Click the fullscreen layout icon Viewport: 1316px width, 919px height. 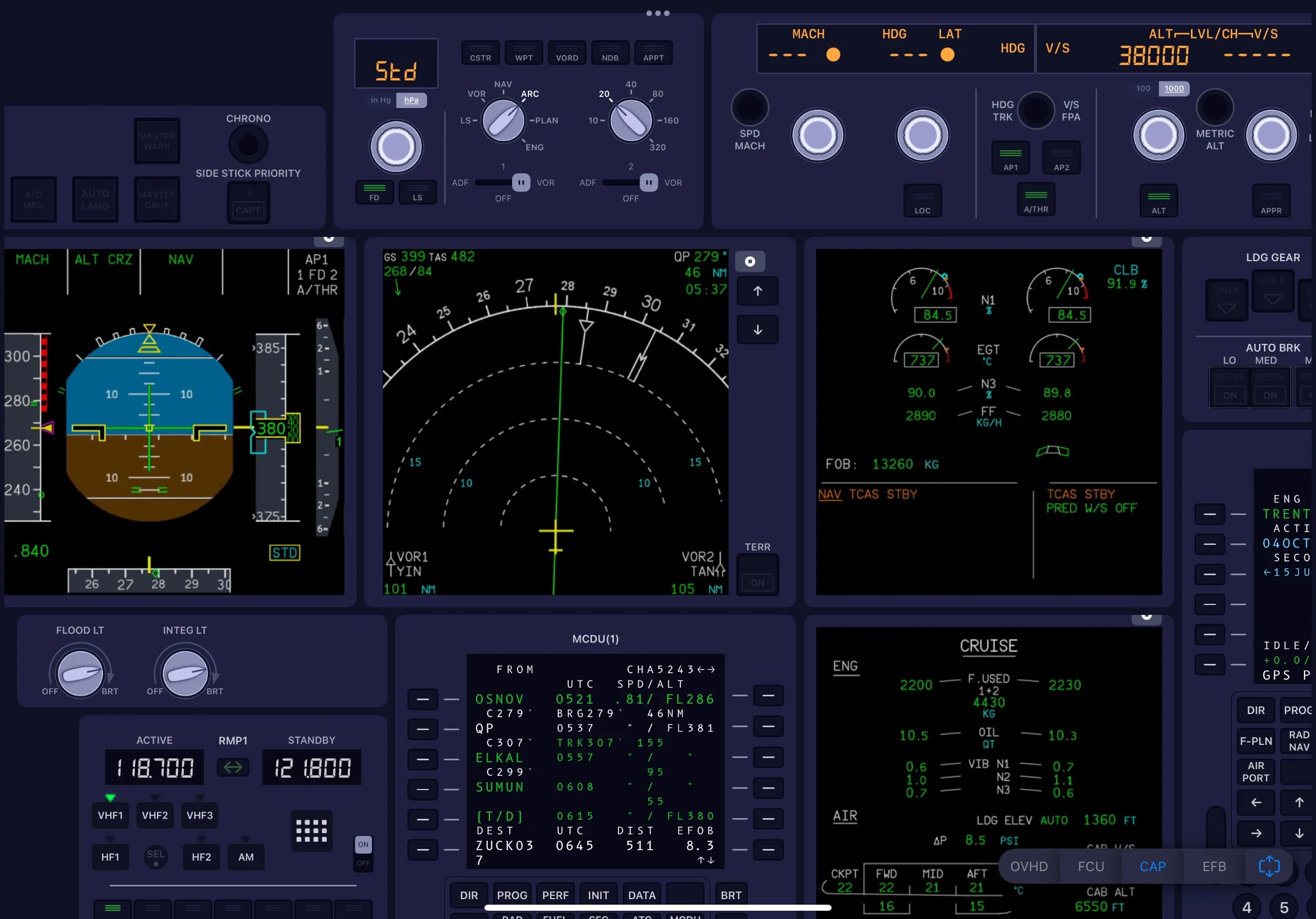click(1269, 866)
